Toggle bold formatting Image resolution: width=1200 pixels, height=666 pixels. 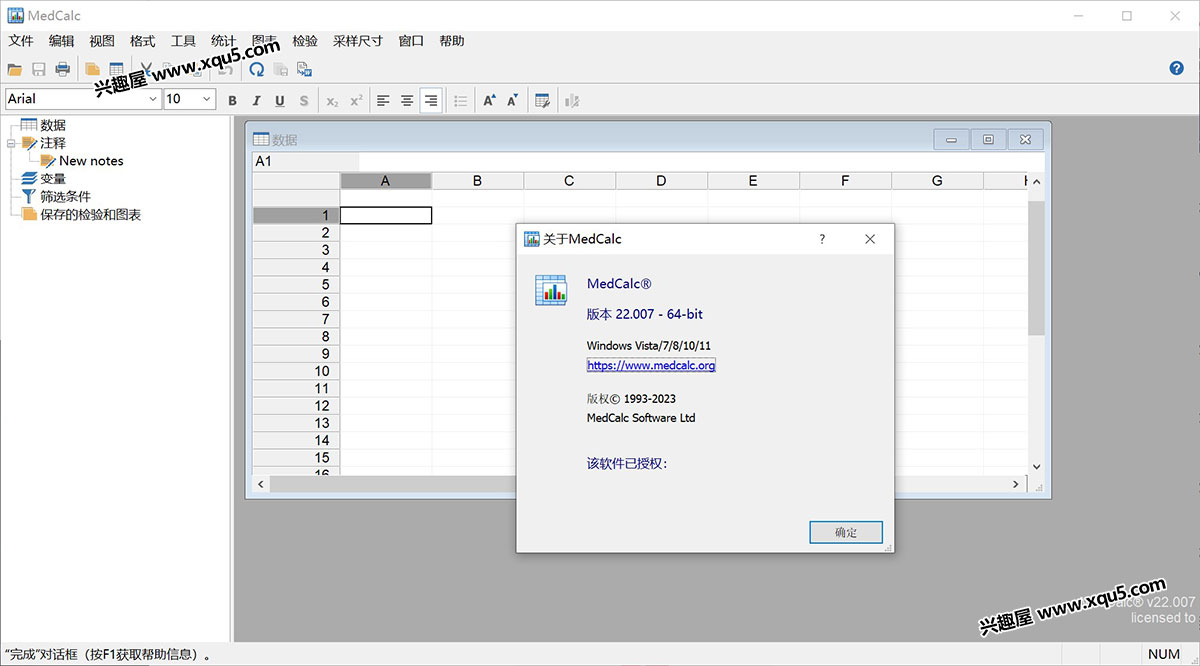tap(233, 100)
